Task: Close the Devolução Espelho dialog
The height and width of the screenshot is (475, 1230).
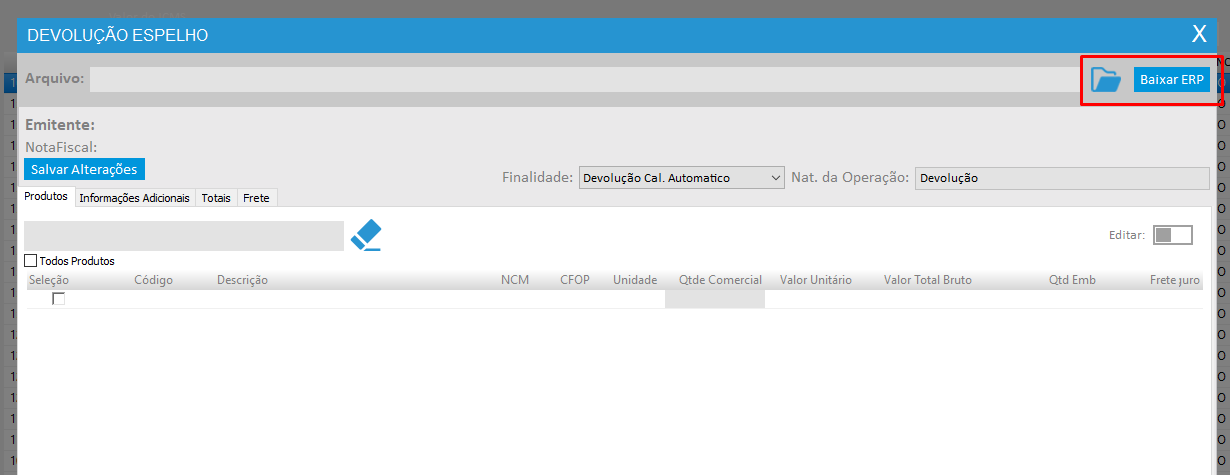Action: pos(1199,34)
